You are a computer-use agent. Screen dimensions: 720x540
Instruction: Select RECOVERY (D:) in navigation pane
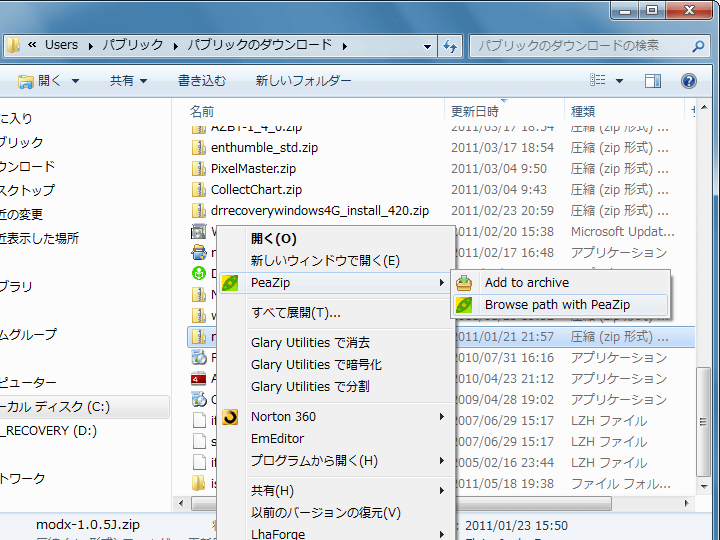pos(49,431)
